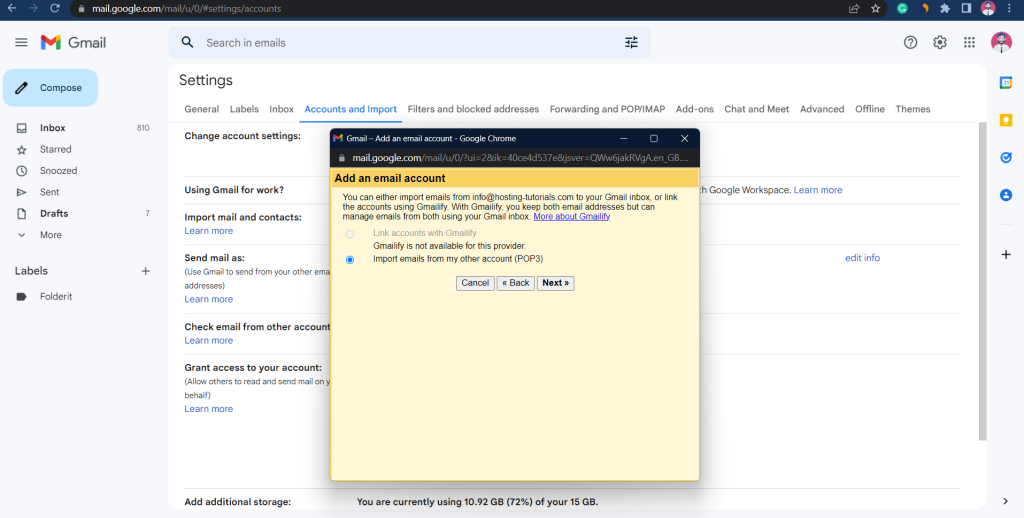Screen dimensions: 1024x518
Task: Bookmark this page with star icon
Action: coord(875,8)
